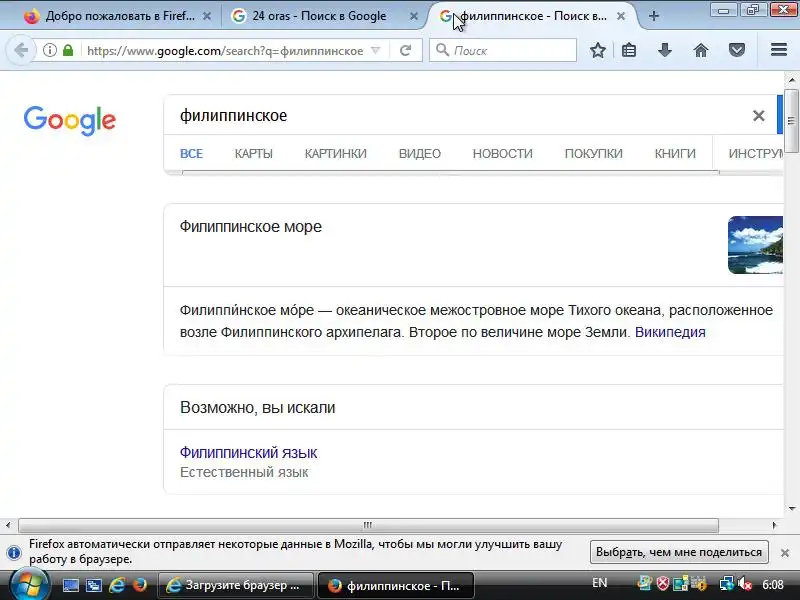Click the magnifier icon in Firefox search box
This screenshot has height=600, width=800.
point(442,50)
